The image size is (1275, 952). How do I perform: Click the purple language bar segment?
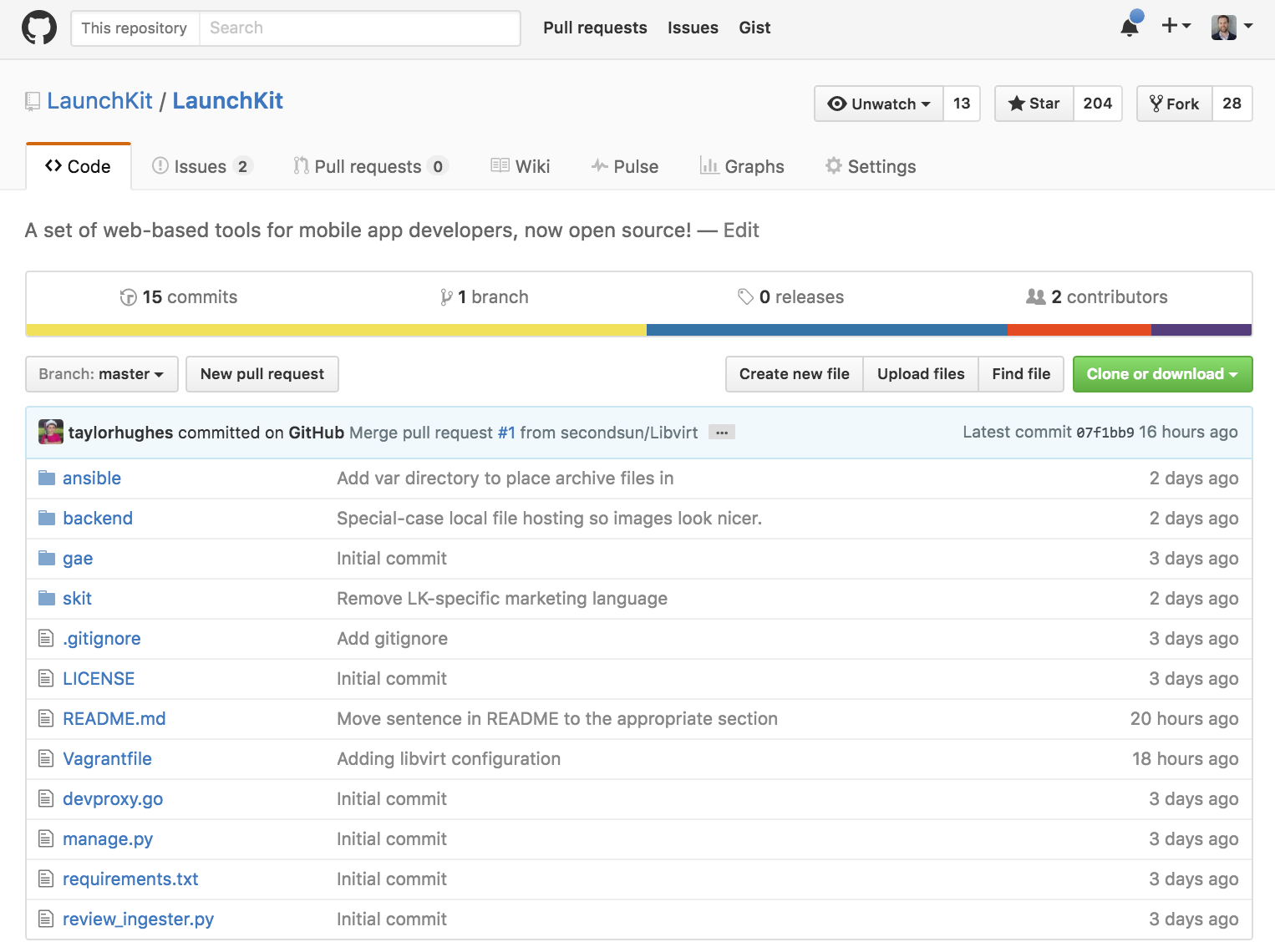click(x=1201, y=330)
